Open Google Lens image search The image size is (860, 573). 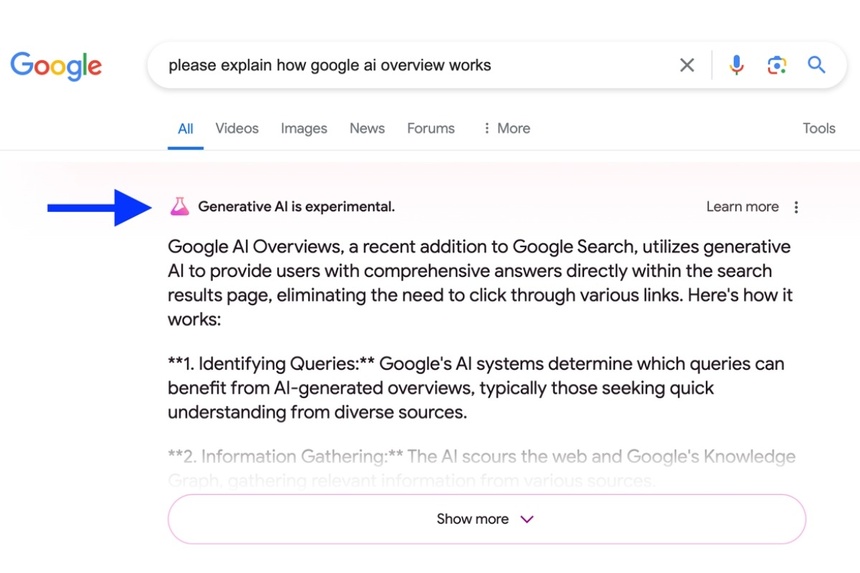click(x=777, y=65)
